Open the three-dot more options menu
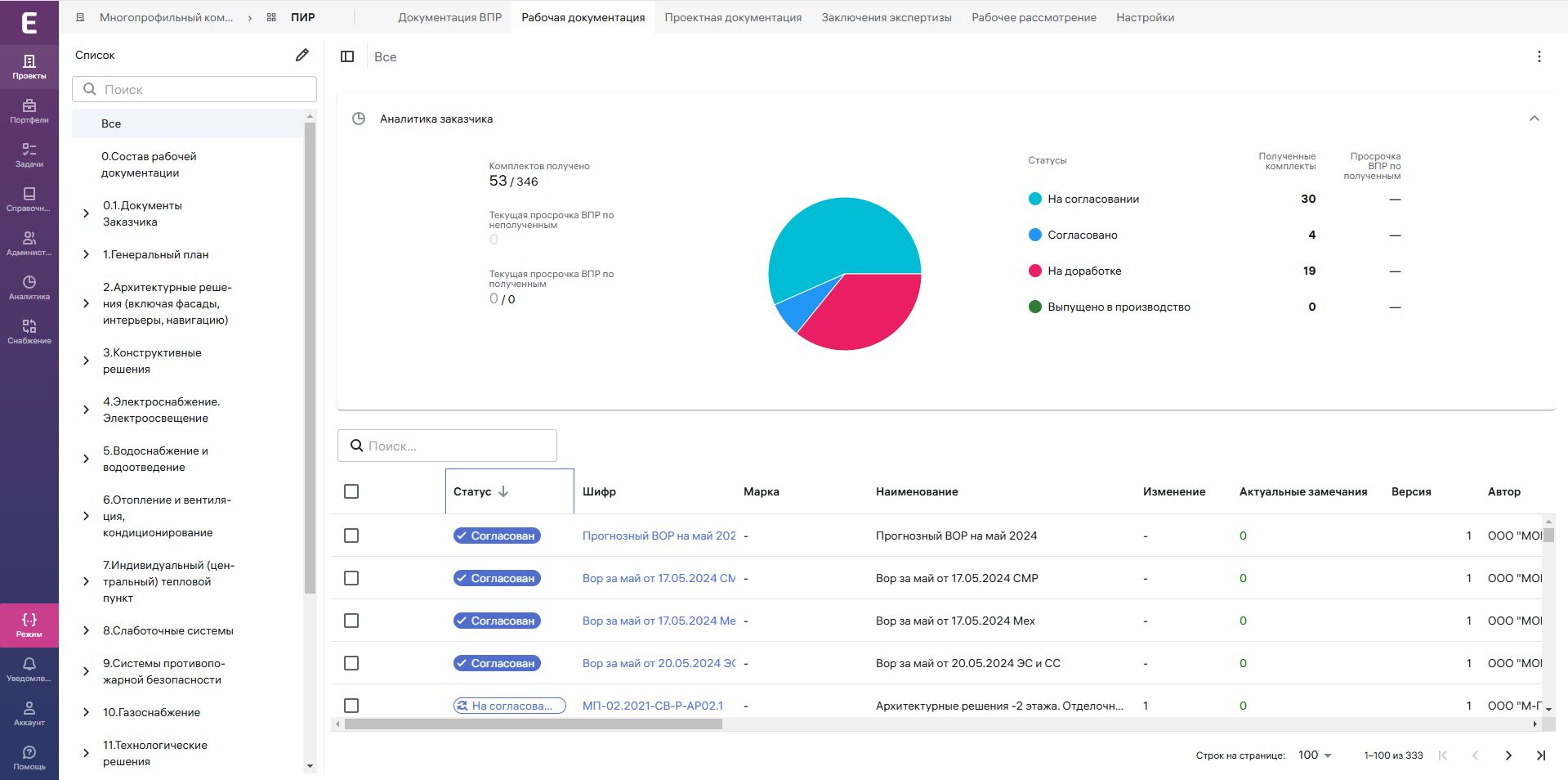Screen dimensions: 1568x780 [x=1539, y=56]
